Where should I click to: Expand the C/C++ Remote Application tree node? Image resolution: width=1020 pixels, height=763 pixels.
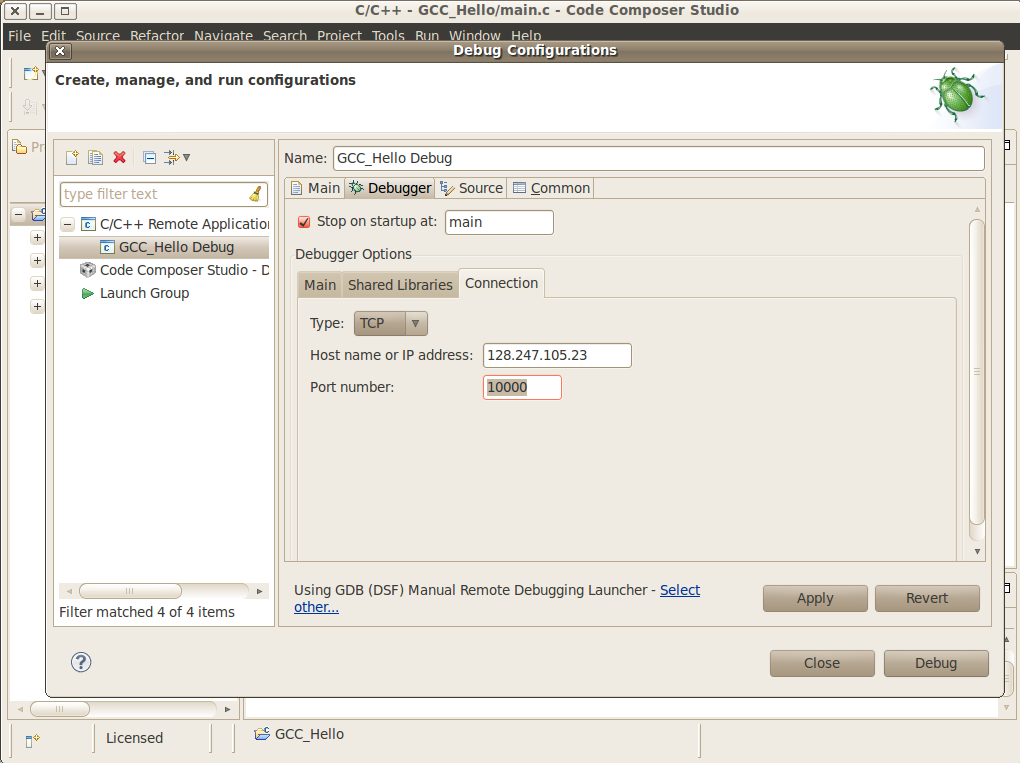tap(65, 223)
